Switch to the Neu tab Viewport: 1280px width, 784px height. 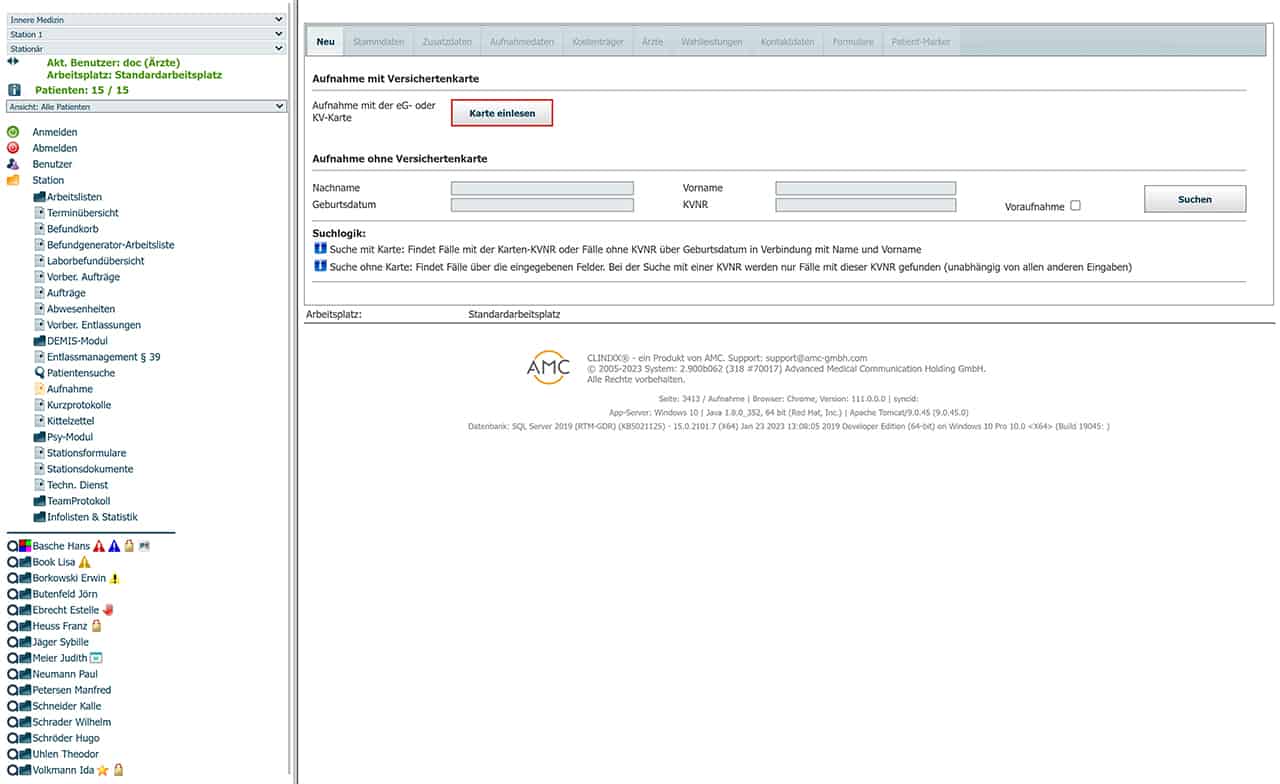coord(325,42)
